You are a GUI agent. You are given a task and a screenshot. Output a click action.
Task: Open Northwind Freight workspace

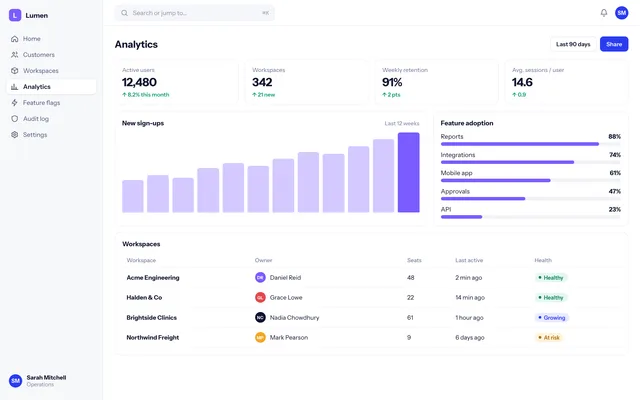click(372, 338)
